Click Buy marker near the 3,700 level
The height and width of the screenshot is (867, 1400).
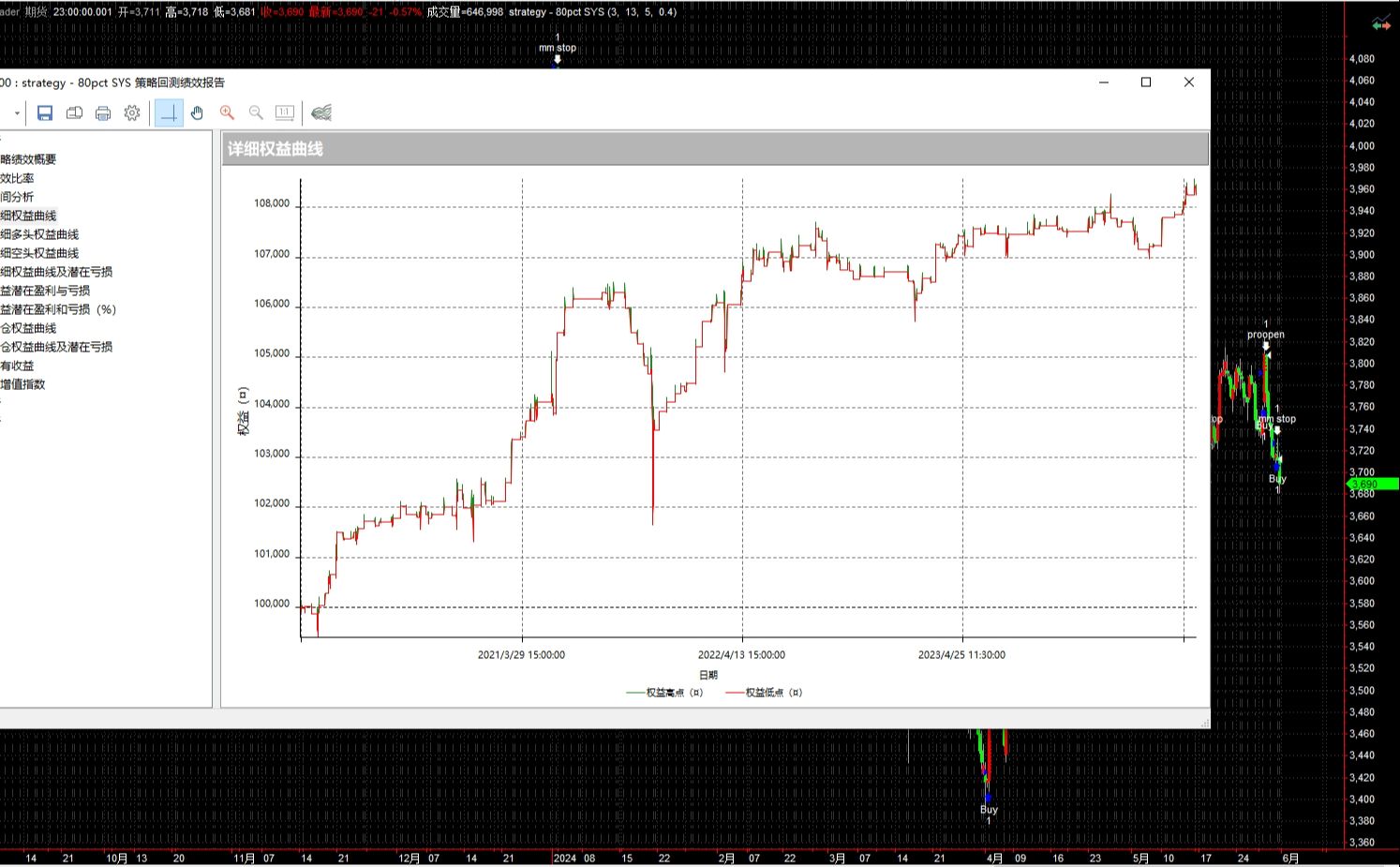click(1277, 479)
